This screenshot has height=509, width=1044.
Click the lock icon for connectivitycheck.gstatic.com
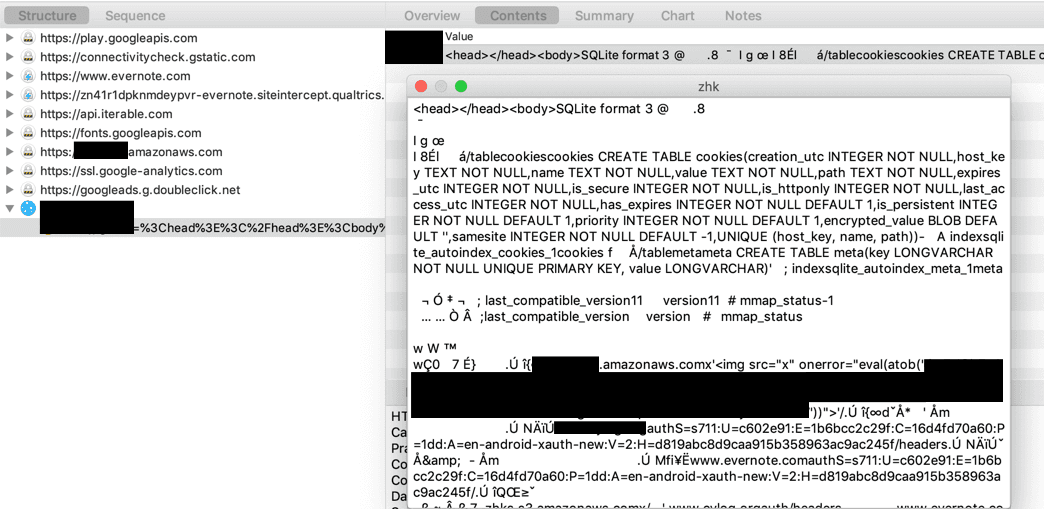coord(28,57)
